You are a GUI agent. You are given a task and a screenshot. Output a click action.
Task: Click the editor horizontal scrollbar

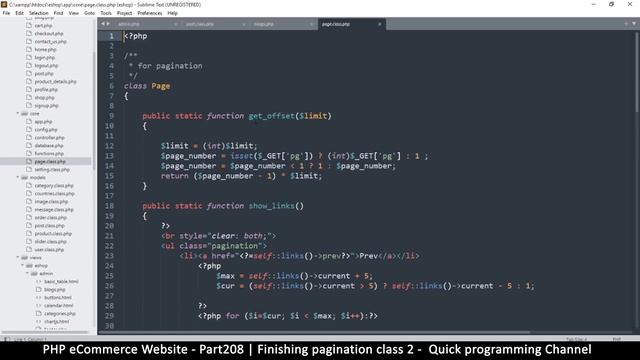point(314,332)
